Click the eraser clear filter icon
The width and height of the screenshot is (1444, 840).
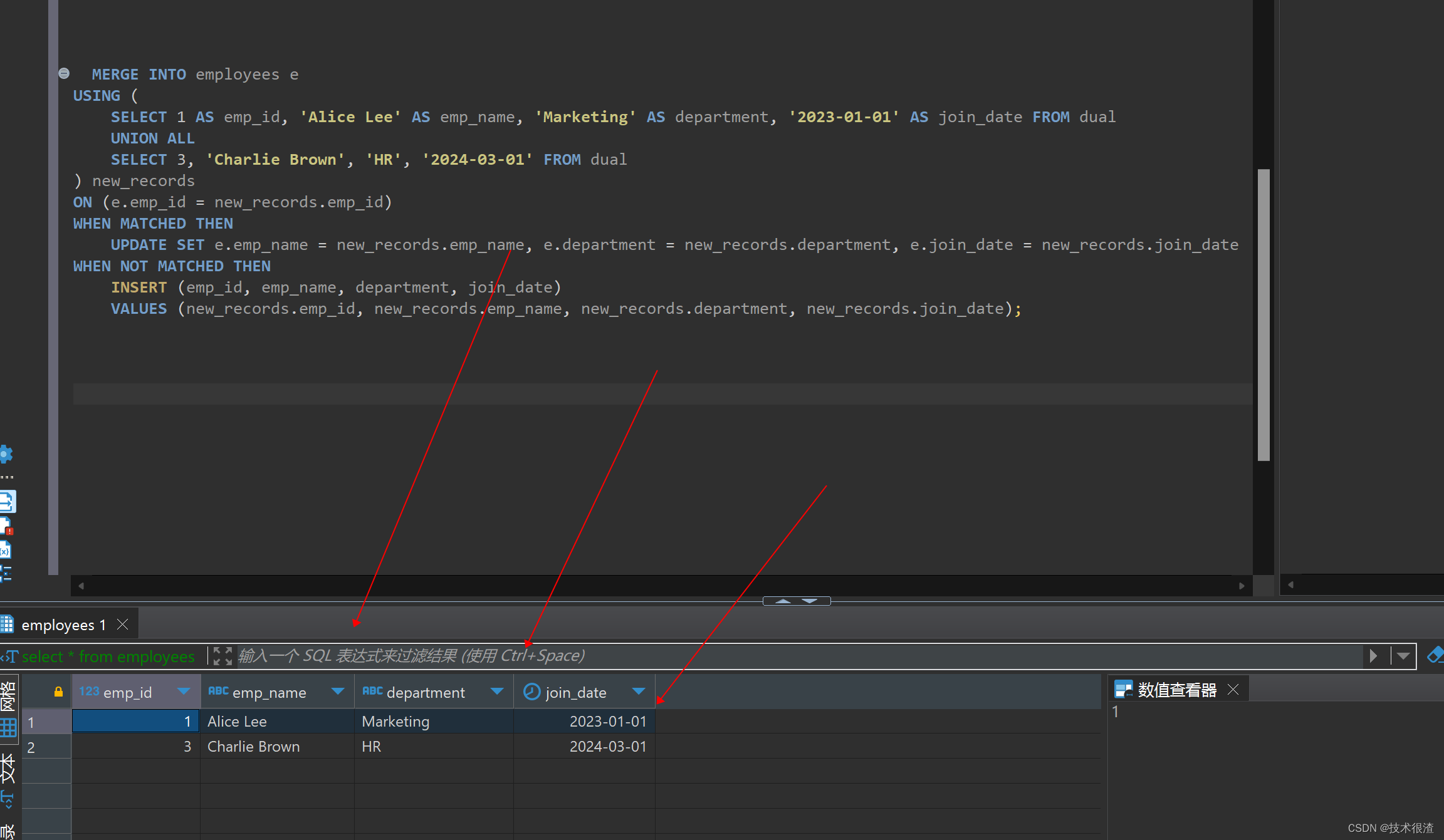pos(1435,655)
